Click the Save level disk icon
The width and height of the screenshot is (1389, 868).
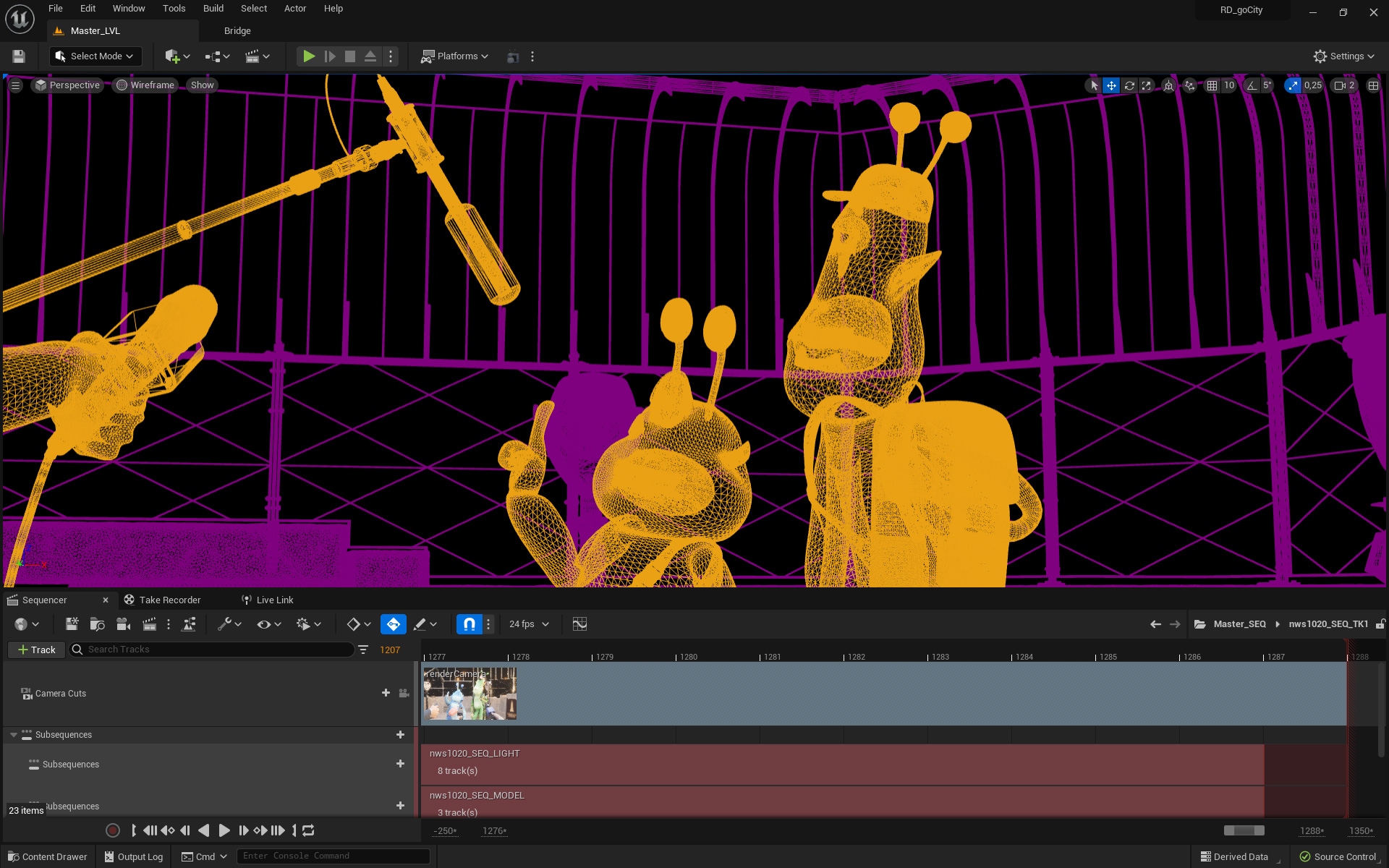tap(19, 56)
